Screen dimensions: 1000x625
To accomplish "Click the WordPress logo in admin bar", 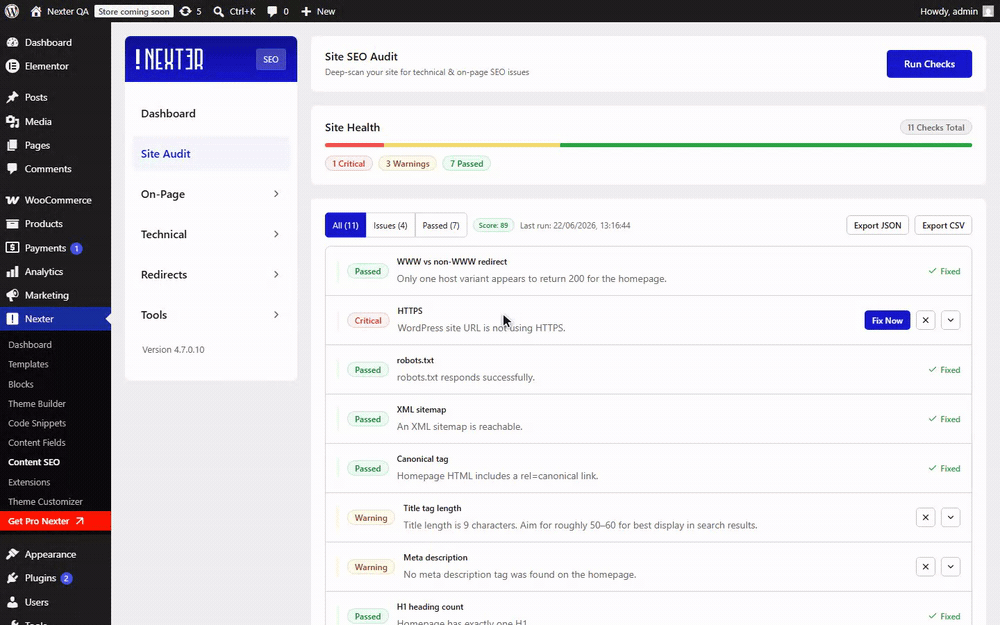I will (11, 11).
